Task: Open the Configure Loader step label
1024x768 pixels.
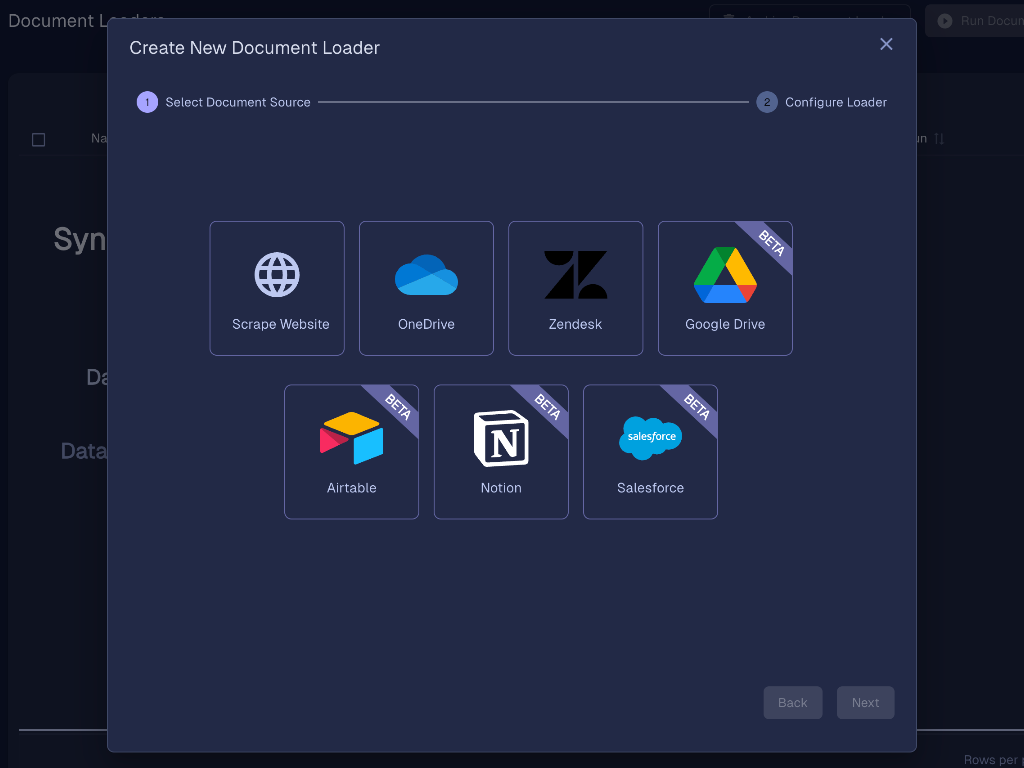Action: (836, 102)
